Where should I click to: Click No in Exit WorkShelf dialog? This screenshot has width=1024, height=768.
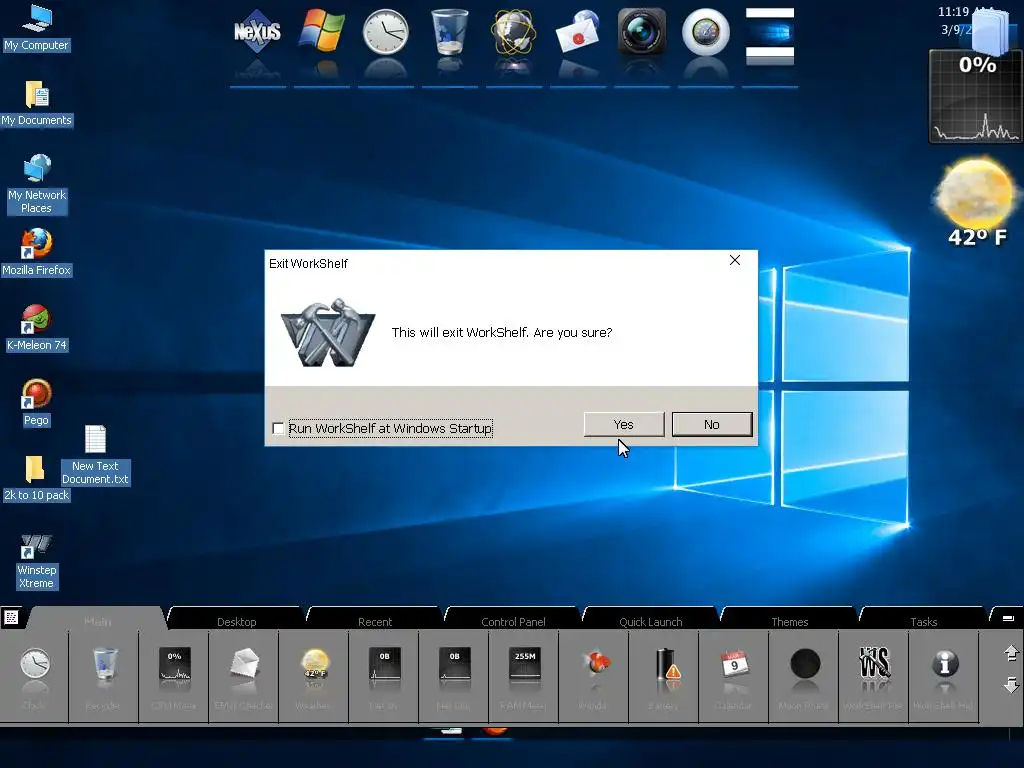click(x=712, y=424)
